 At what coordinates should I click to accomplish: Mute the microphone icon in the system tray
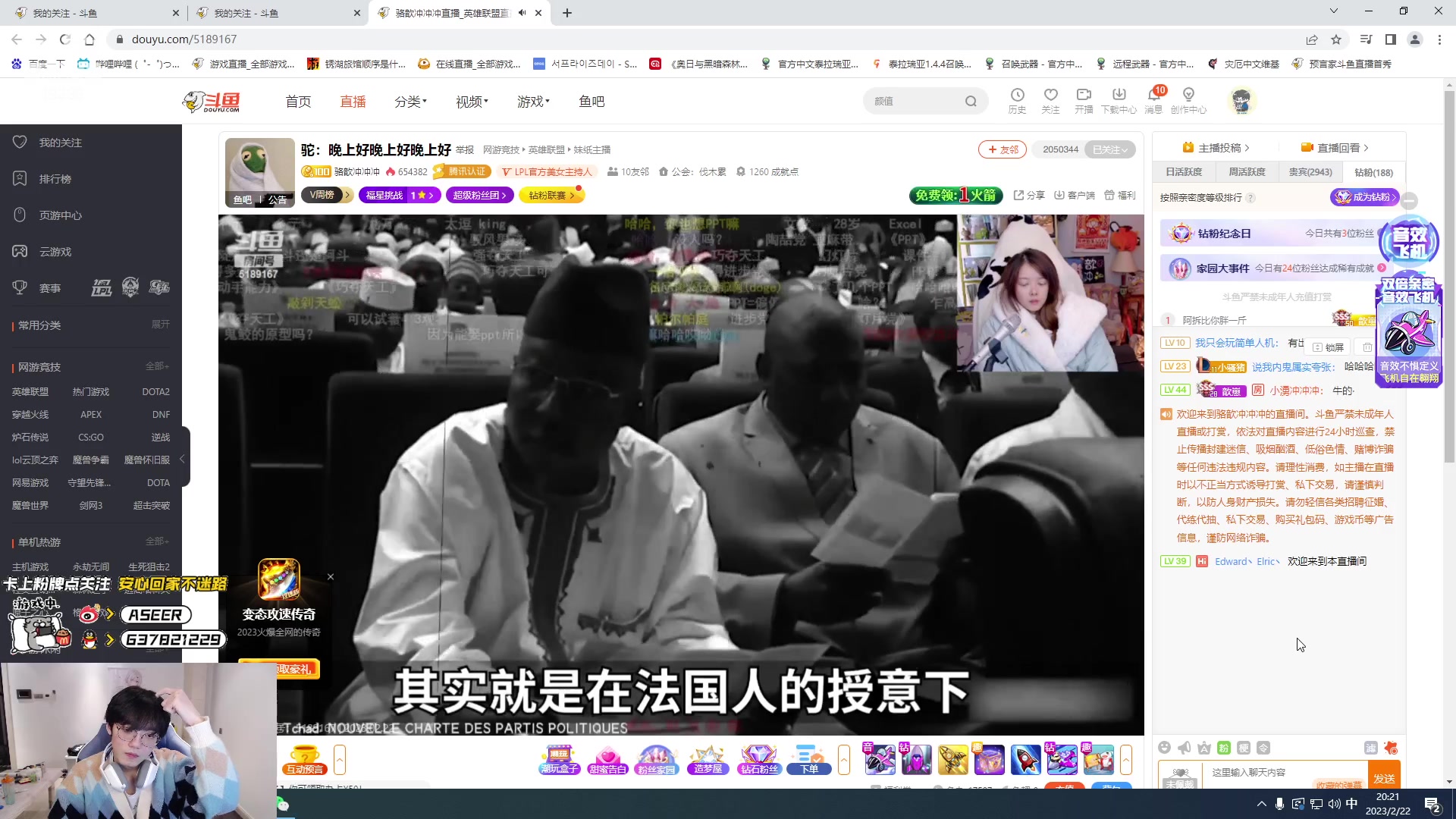tap(1281, 804)
